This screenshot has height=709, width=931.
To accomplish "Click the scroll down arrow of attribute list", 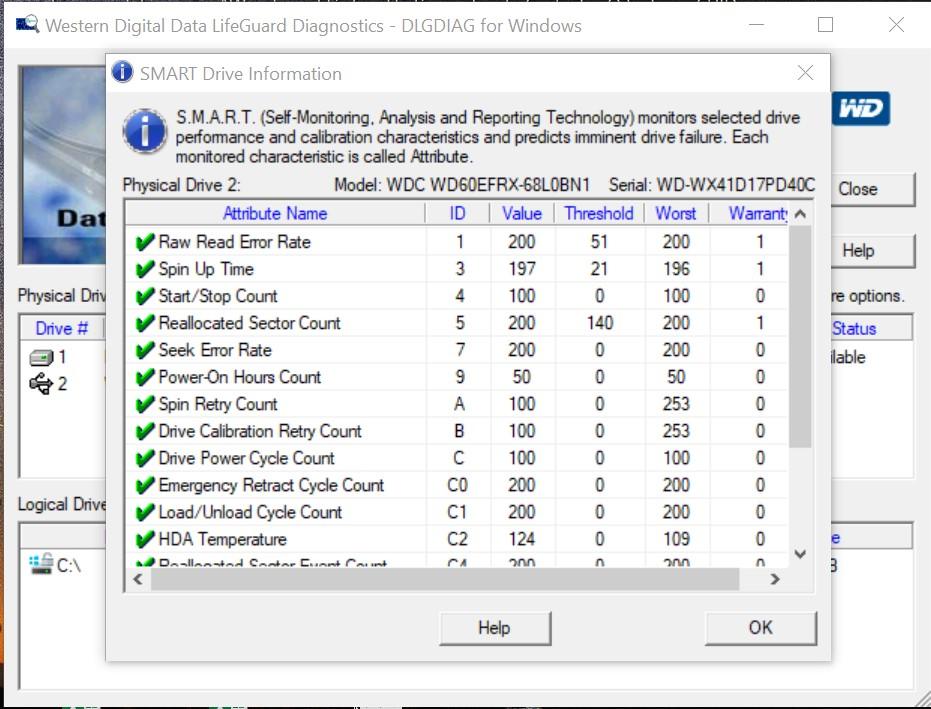I will (x=800, y=555).
